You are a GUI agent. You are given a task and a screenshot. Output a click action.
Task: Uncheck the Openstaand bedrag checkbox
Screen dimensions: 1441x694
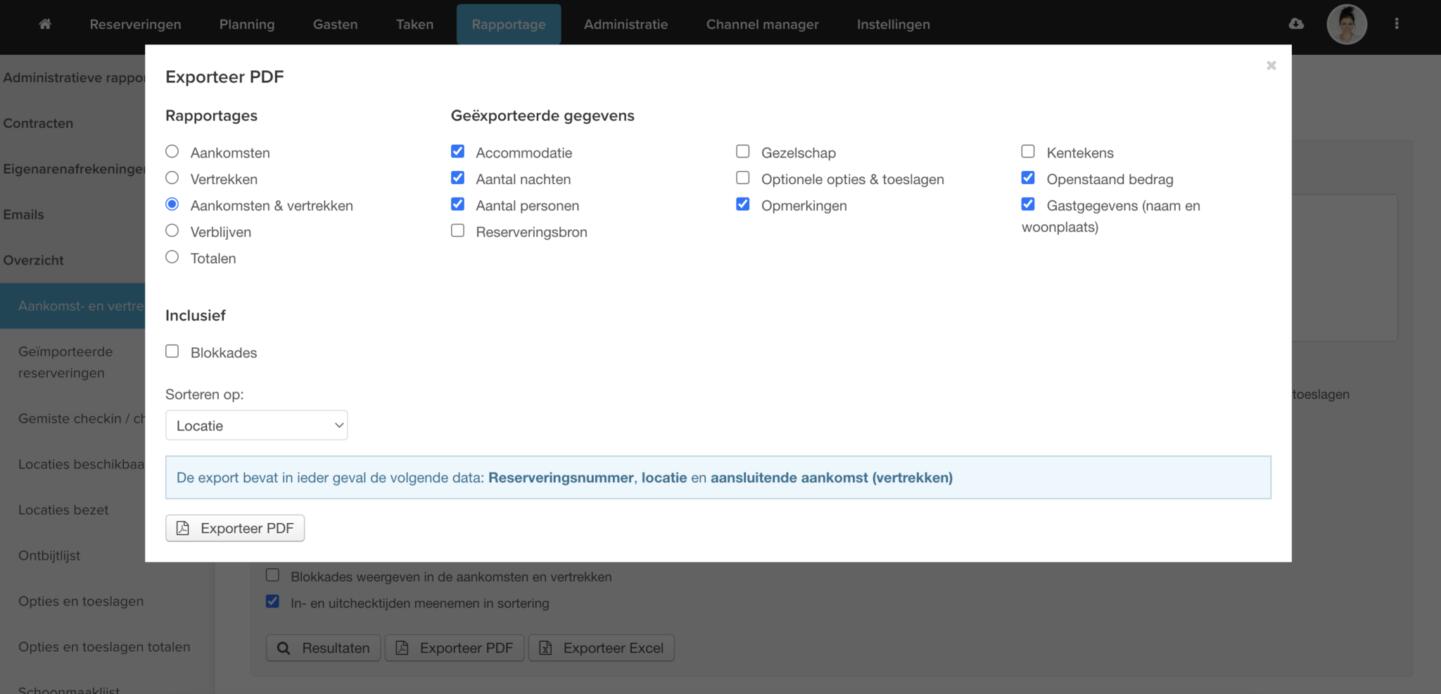pyautogui.click(x=1028, y=178)
